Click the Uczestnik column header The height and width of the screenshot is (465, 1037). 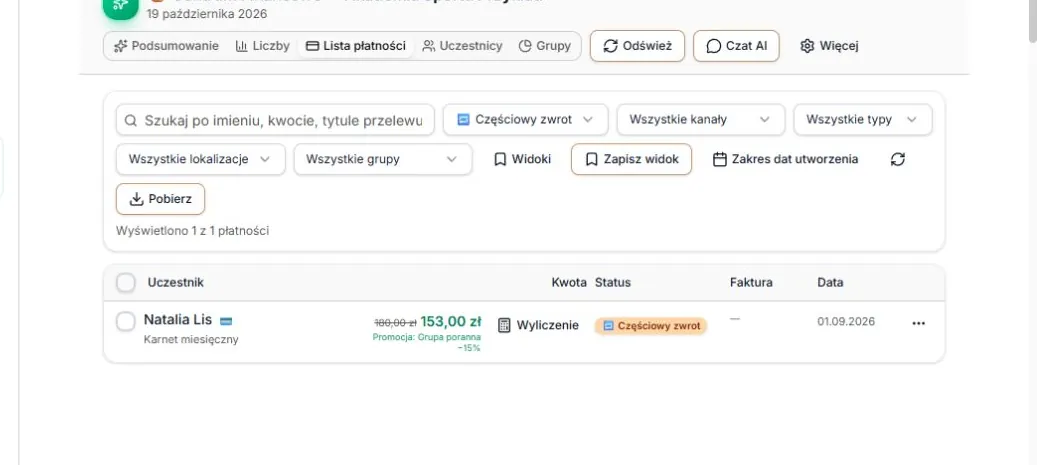coord(175,282)
